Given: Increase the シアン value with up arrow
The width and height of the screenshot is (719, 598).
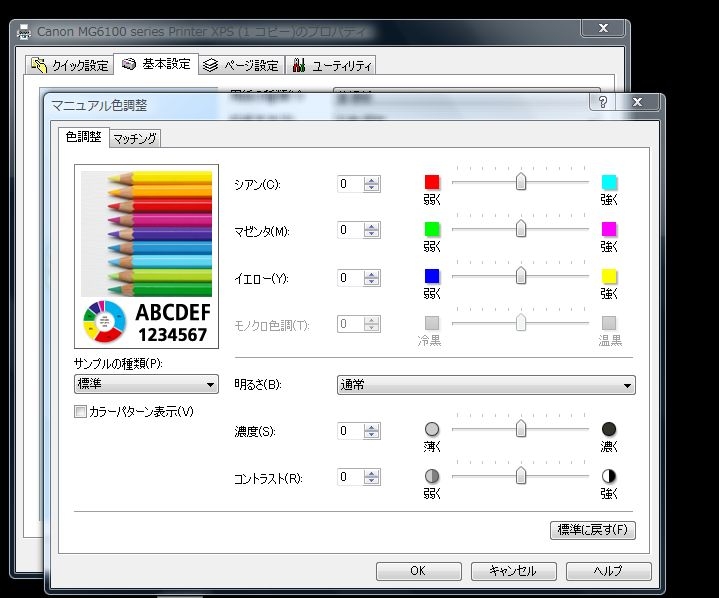Looking at the screenshot, I should point(371,180).
